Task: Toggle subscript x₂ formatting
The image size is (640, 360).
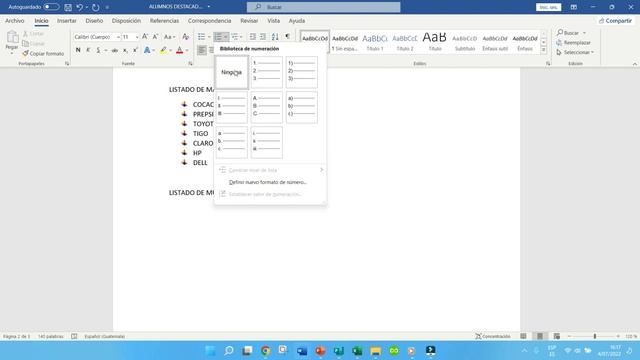Action: 125,50
